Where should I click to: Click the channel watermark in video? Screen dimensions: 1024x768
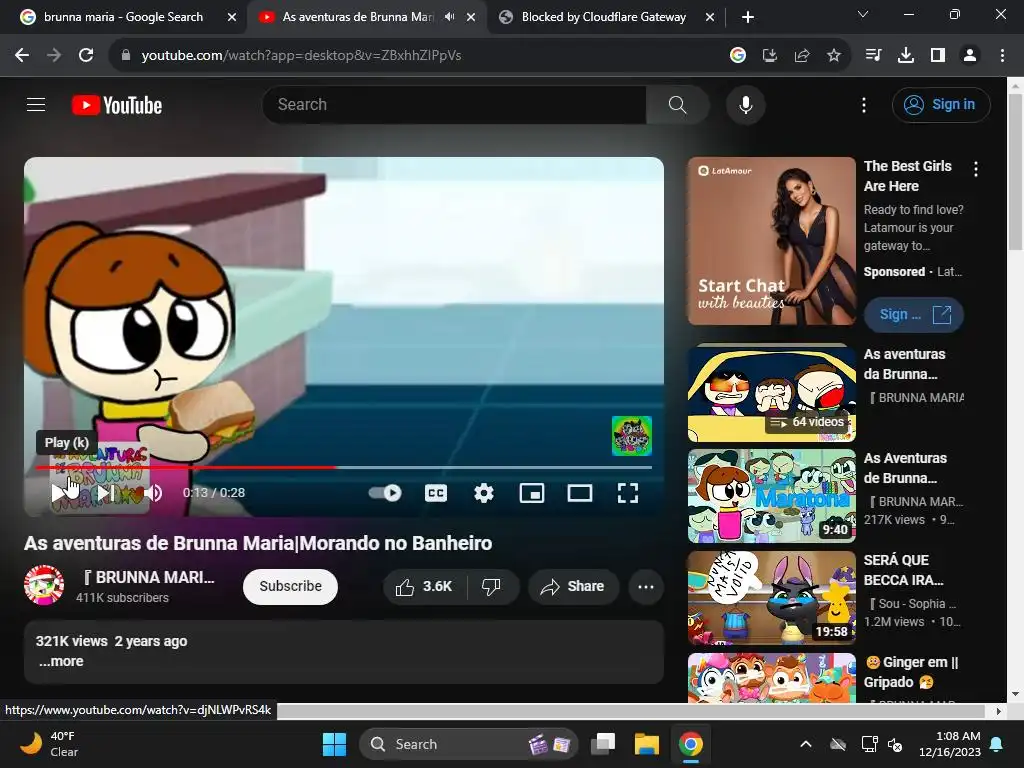[632, 436]
